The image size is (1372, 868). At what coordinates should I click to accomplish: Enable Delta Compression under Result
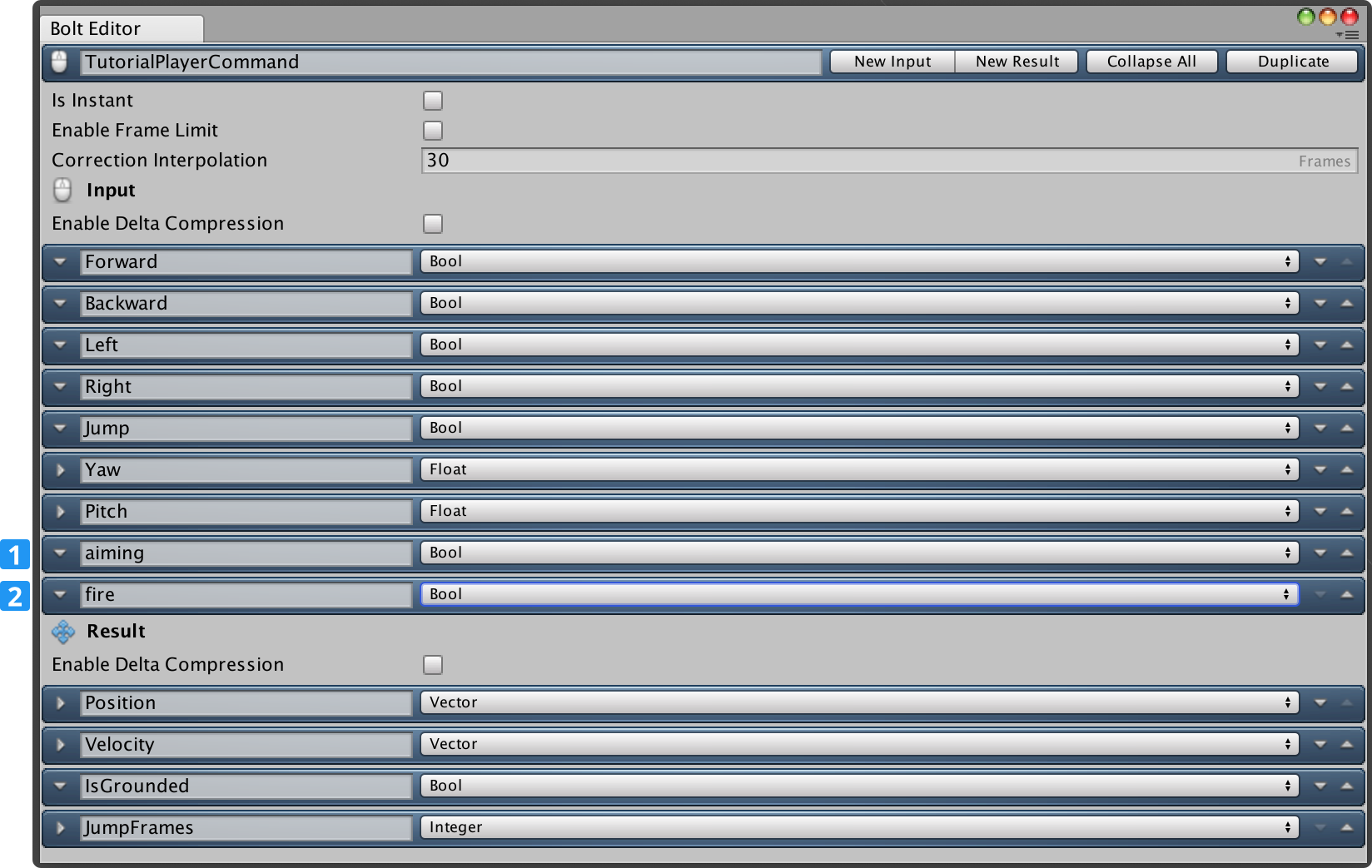[x=433, y=665]
